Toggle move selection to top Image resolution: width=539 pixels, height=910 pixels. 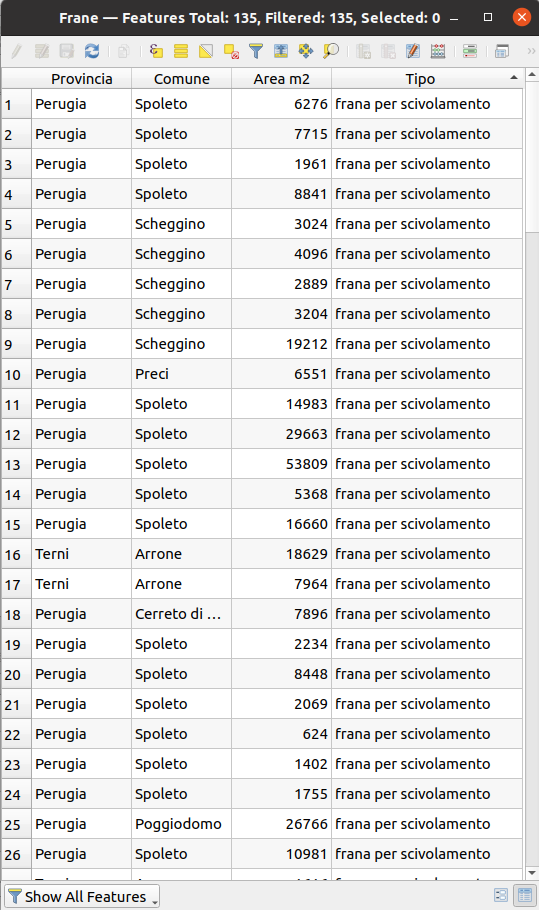[281, 51]
